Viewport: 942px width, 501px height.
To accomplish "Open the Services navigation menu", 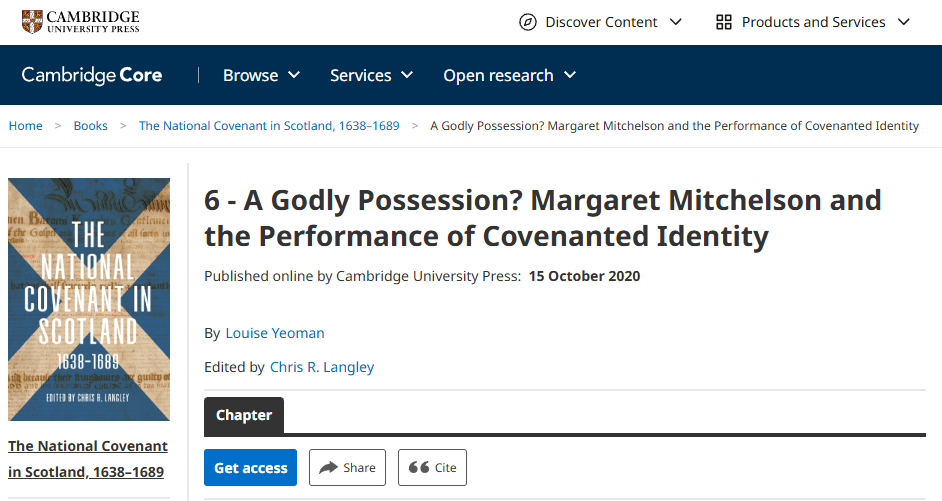I will click(371, 75).
